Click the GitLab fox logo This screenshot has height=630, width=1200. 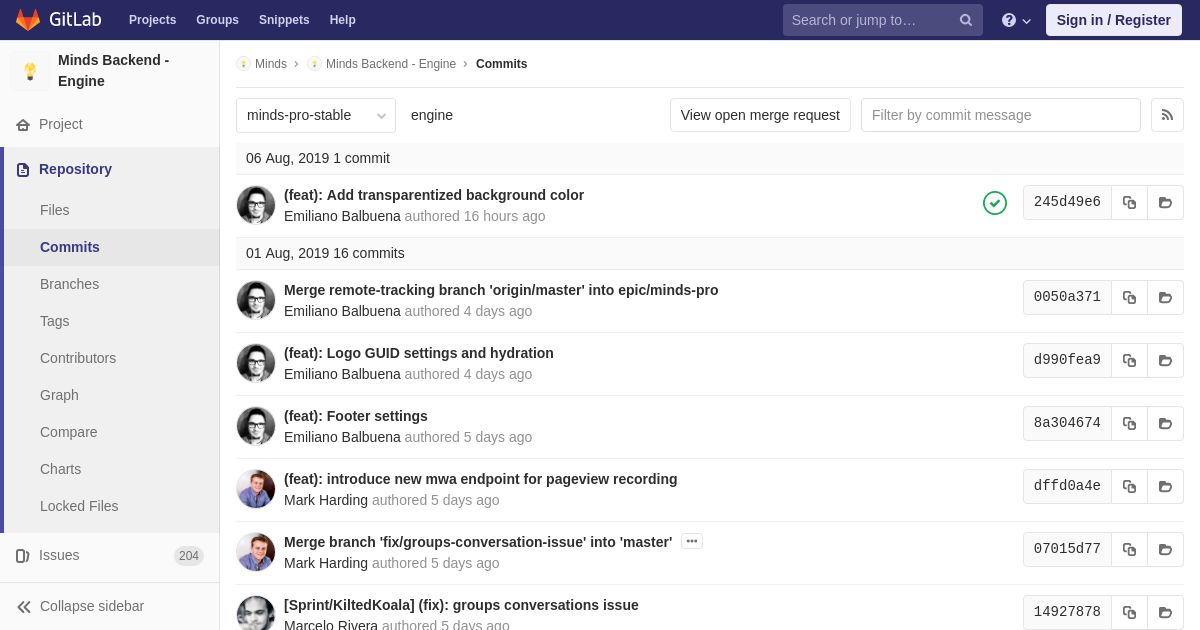[28, 20]
